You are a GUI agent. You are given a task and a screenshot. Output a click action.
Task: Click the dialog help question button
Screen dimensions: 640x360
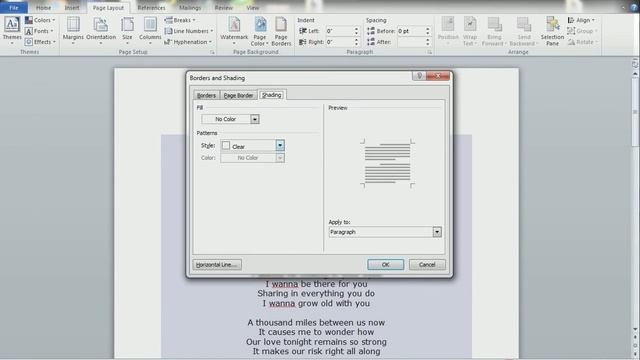(x=419, y=76)
